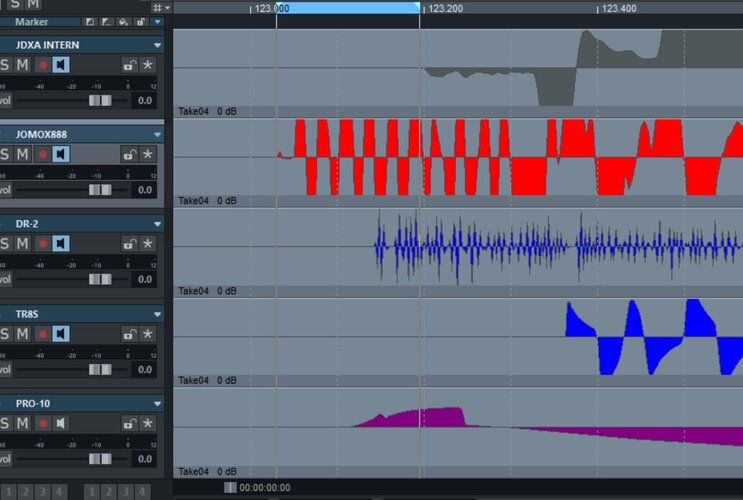This screenshot has height=500, width=743.
Task: Lock the JDXA INTERN track
Action: (x=129, y=65)
